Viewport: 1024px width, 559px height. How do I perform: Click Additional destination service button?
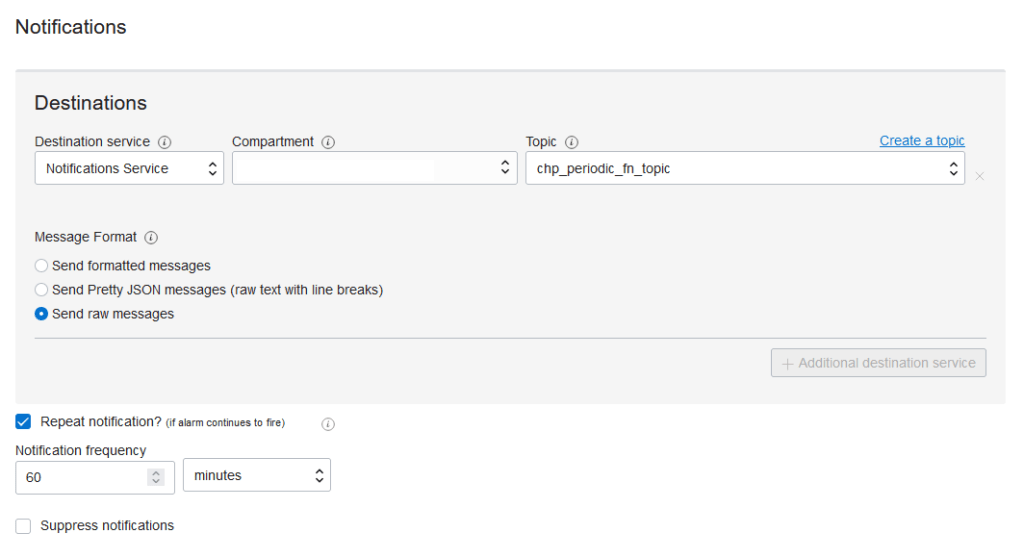coord(878,363)
